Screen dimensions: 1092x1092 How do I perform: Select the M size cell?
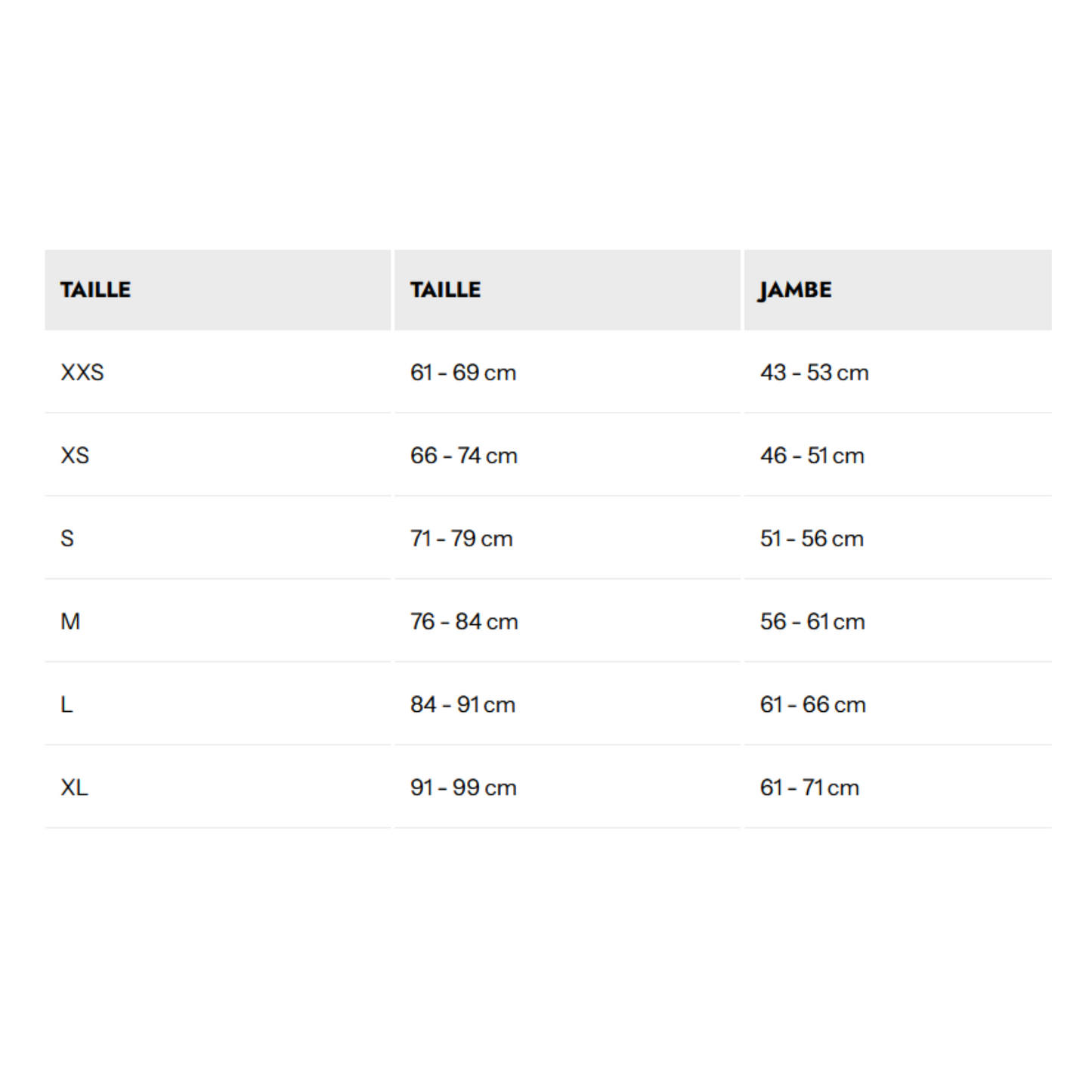(70, 622)
